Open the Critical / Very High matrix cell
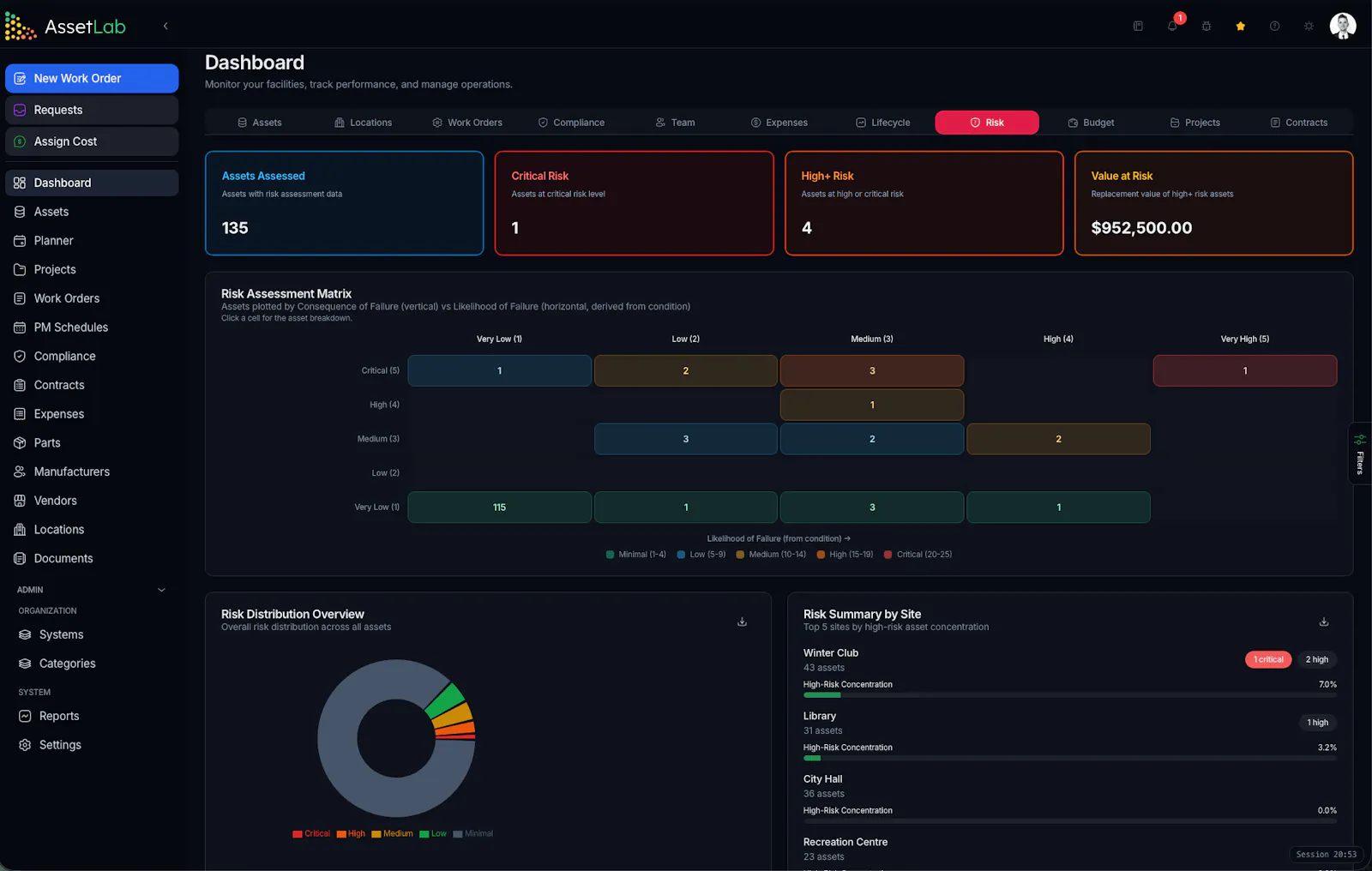 coord(1245,370)
